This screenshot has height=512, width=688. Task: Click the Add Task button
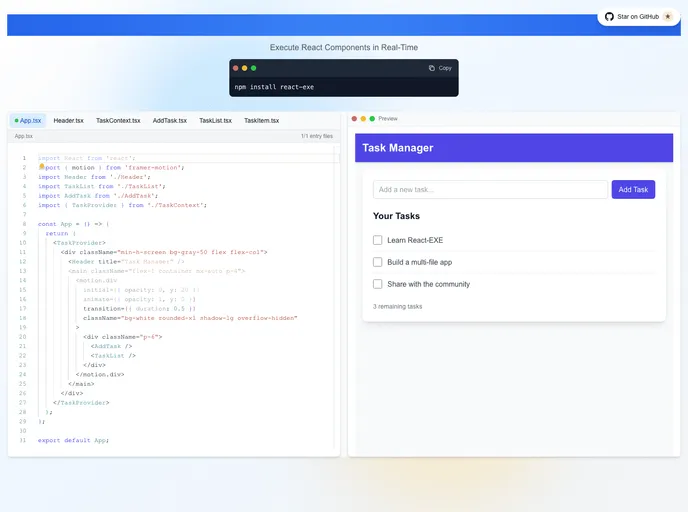(x=633, y=190)
